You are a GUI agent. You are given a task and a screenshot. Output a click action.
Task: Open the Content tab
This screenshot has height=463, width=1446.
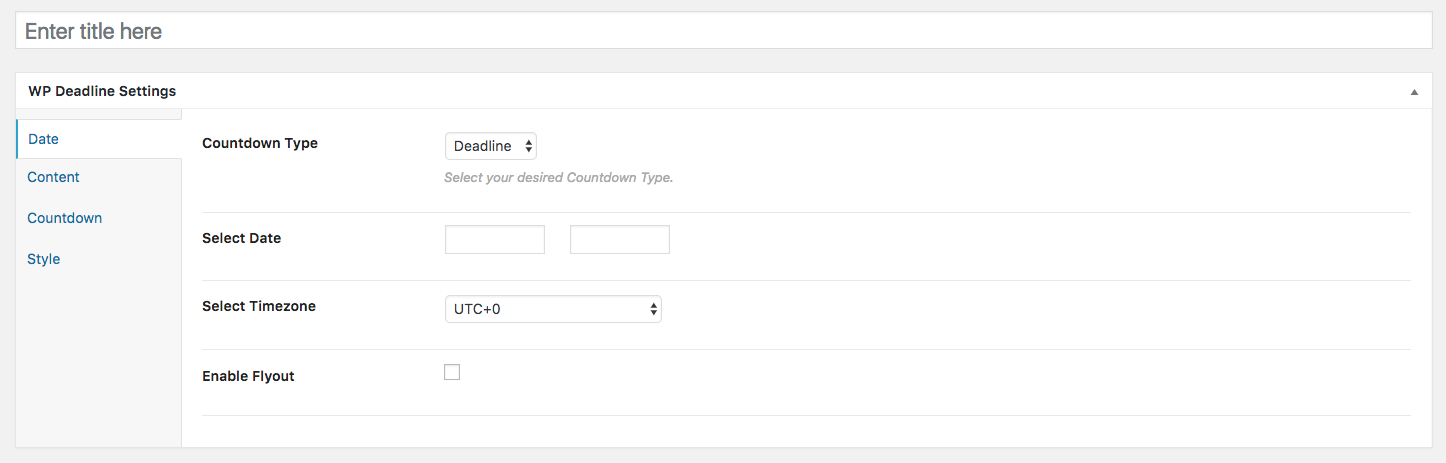click(x=54, y=177)
